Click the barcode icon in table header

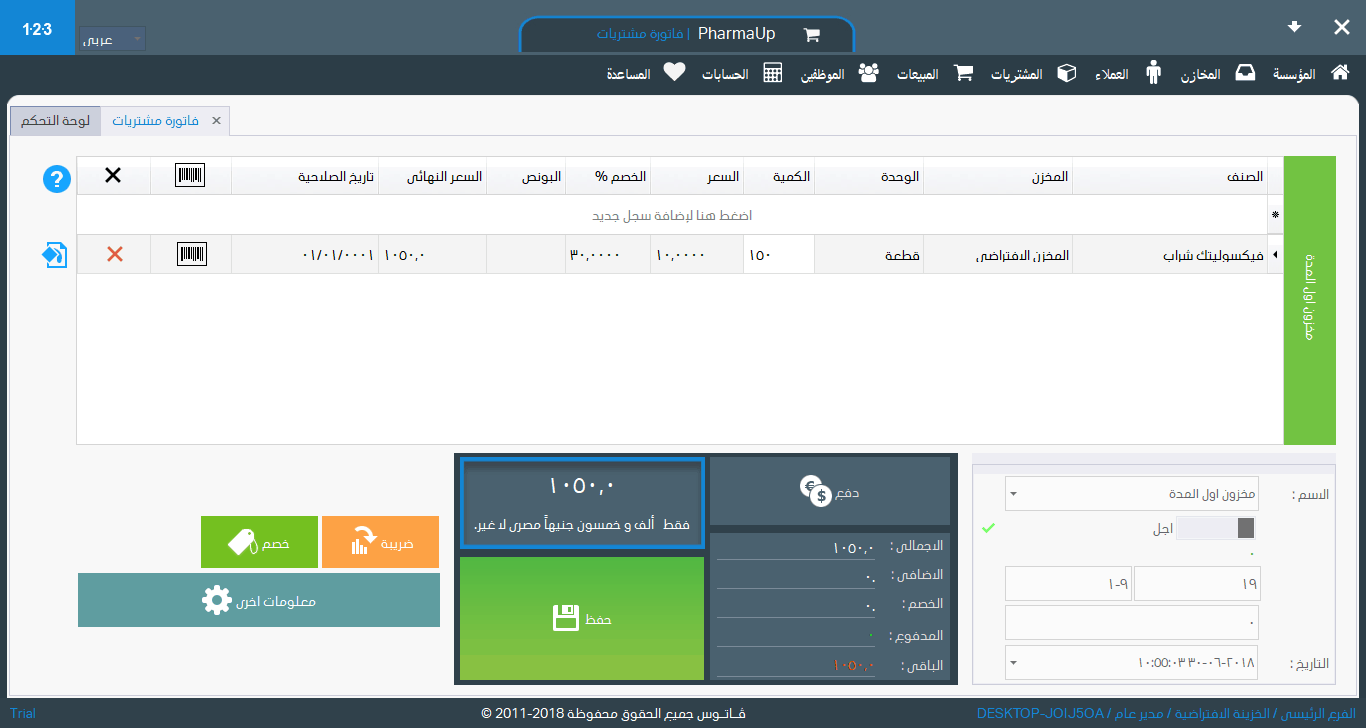190,175
